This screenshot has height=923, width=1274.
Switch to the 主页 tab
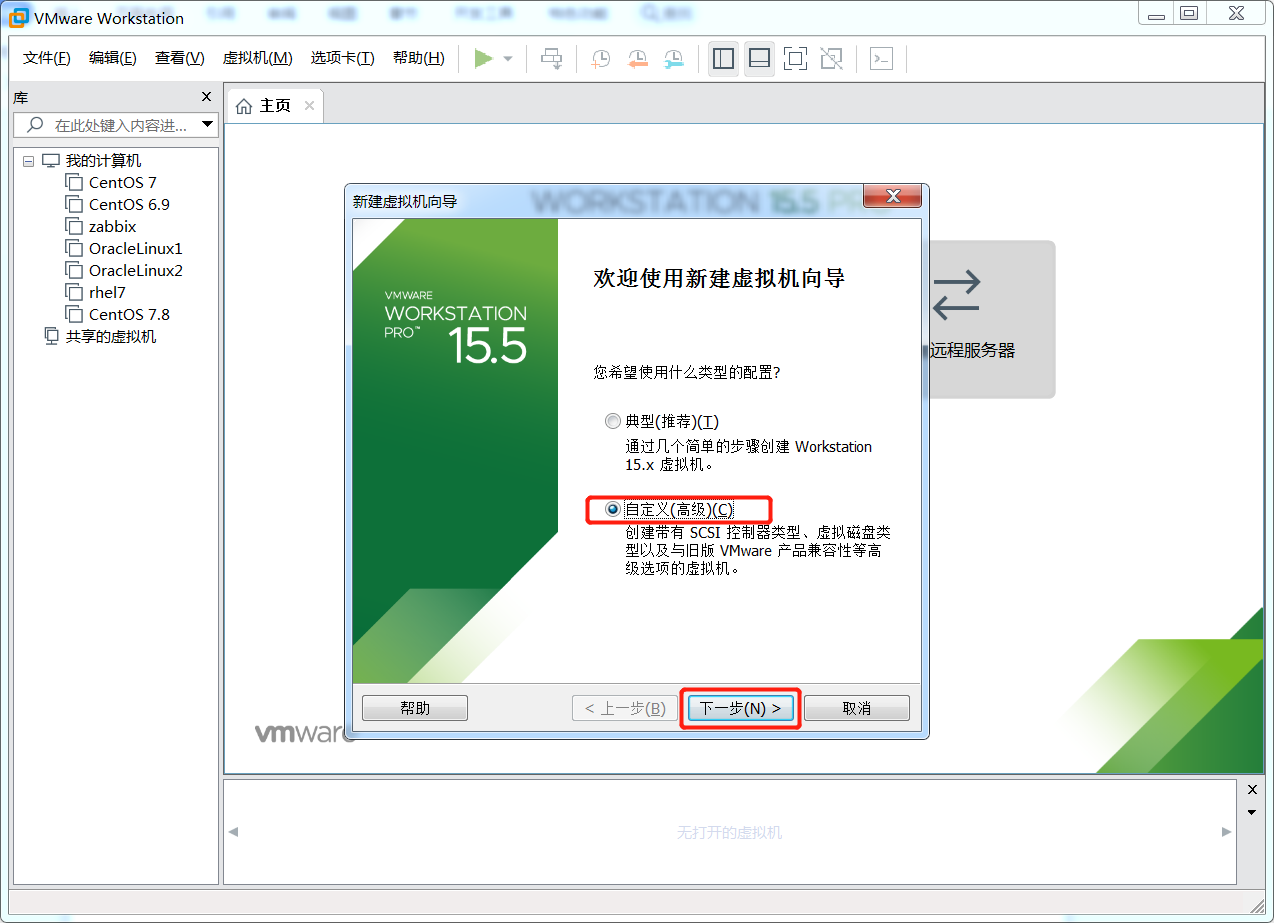point(275,106)
